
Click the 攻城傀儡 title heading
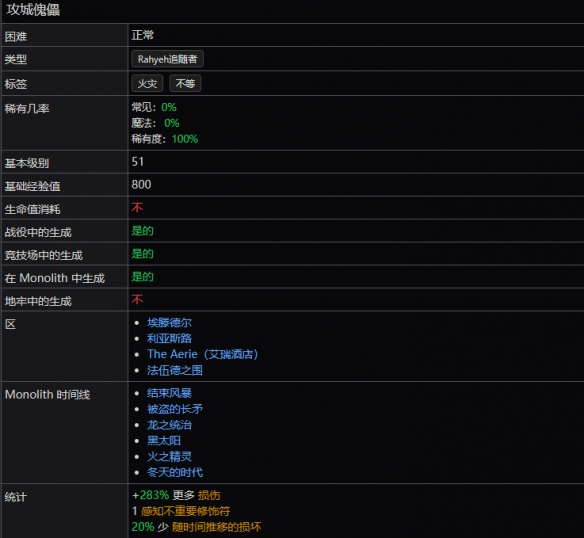click(x=33, y=10)
